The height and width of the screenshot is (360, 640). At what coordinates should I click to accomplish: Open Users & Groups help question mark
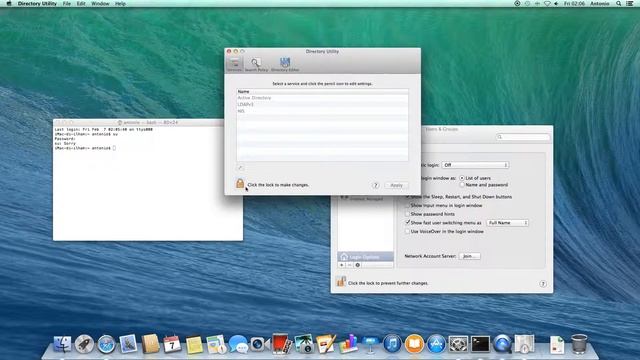pyautogui.click(x=543, y=284)
